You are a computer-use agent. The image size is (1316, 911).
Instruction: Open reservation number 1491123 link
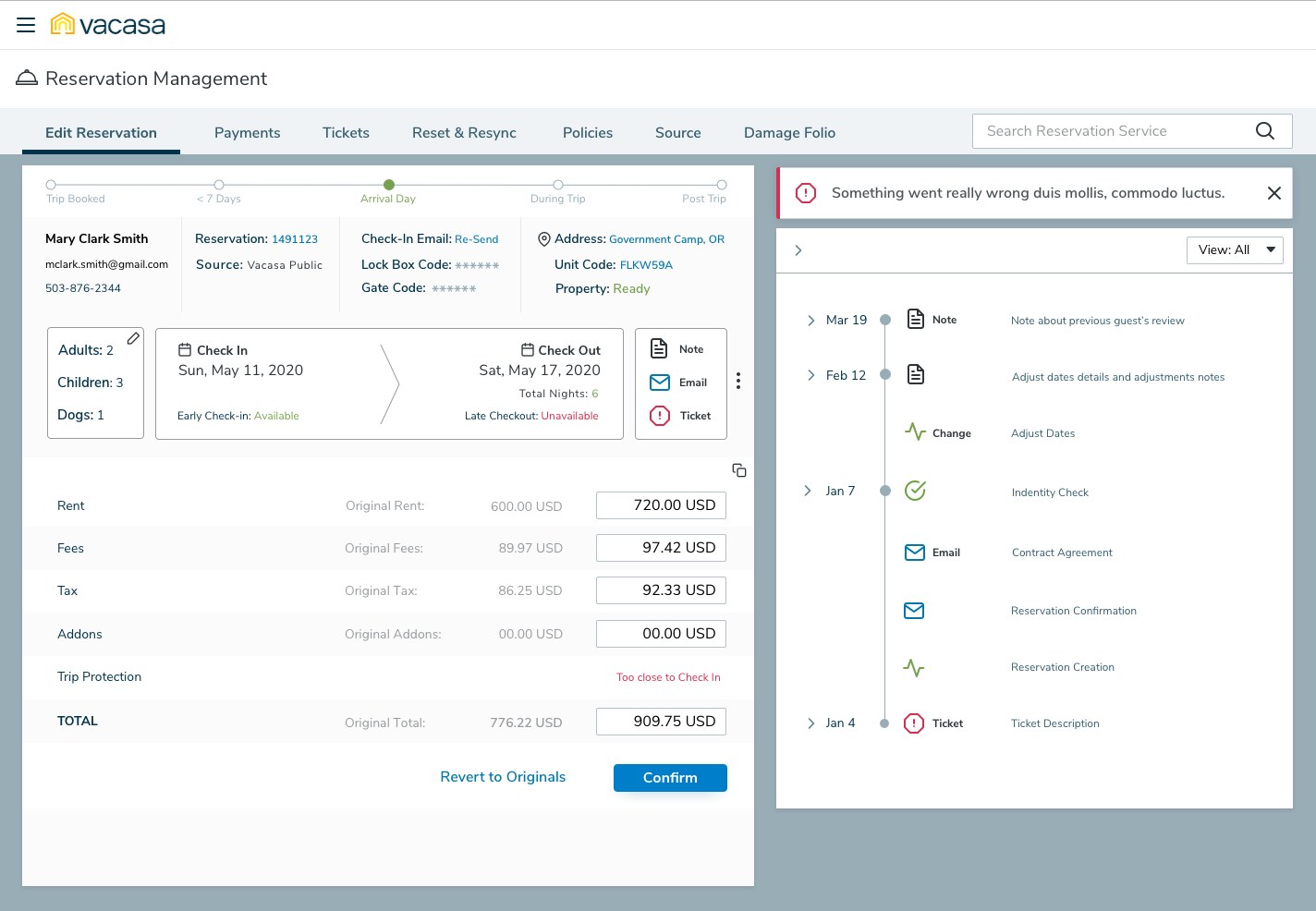tap(295, 239)
